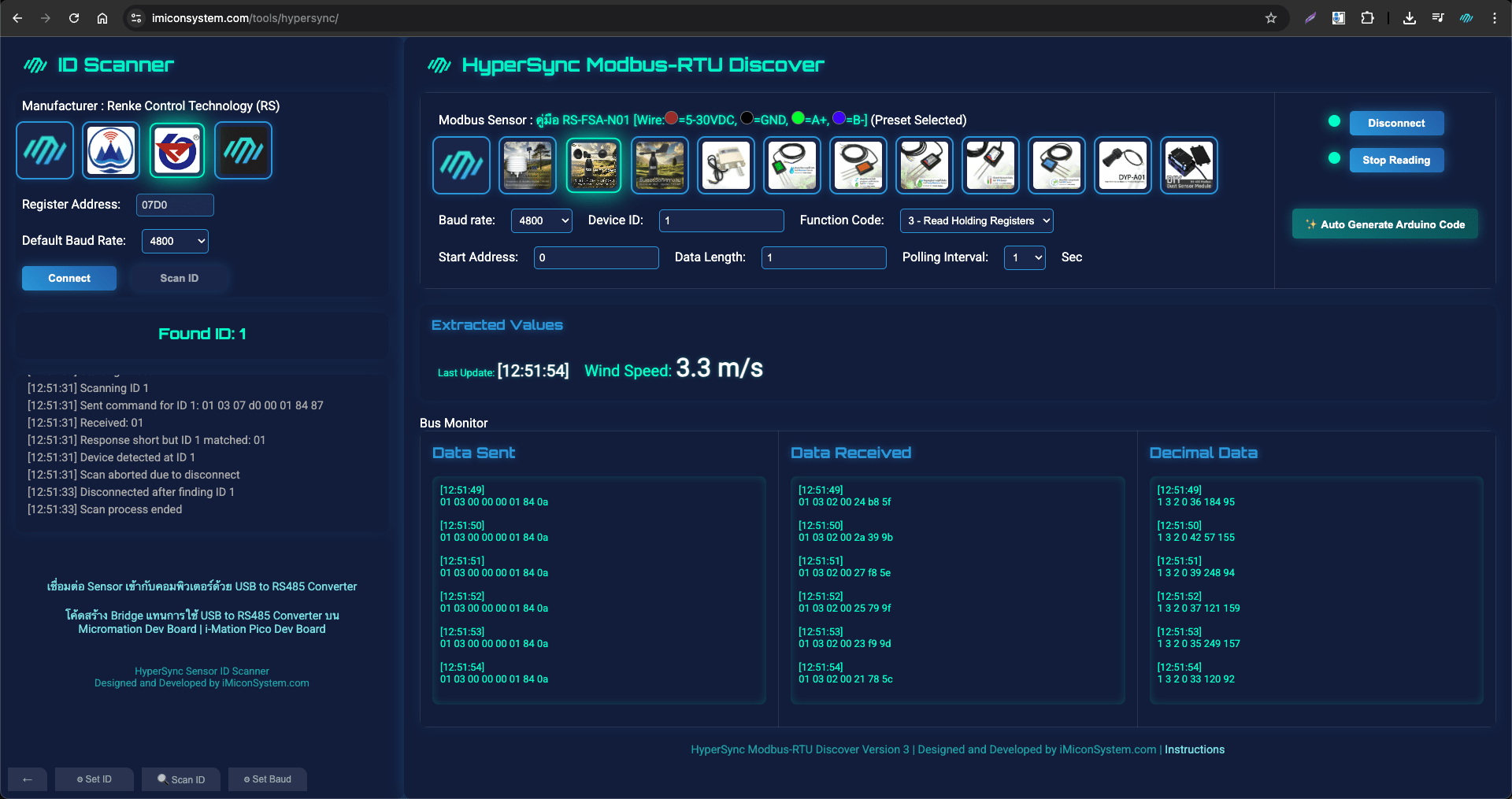Select the wall-mount beige box sensor preset
Image resolution: width=1512 pixels, height=799 pixels.
click(726, 165)
